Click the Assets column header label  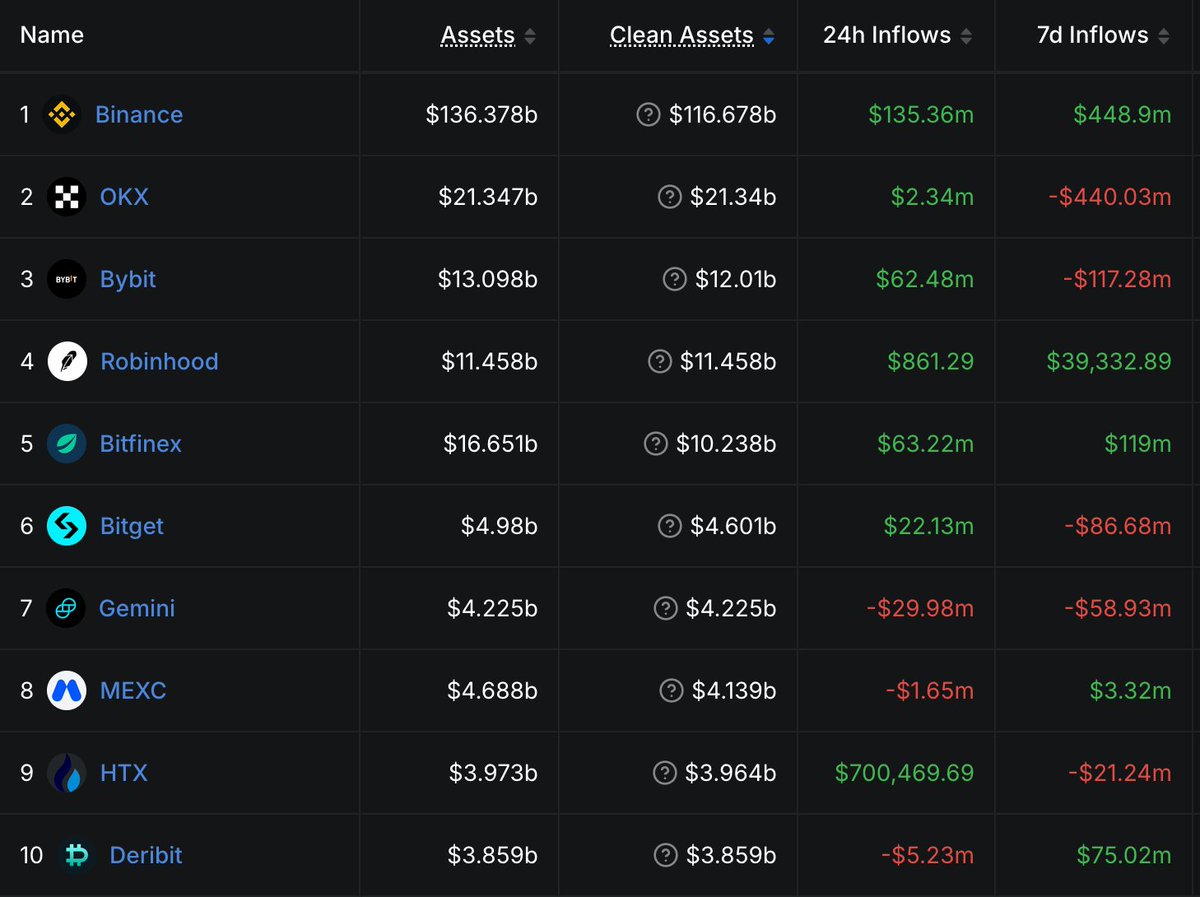click(478, 35)
